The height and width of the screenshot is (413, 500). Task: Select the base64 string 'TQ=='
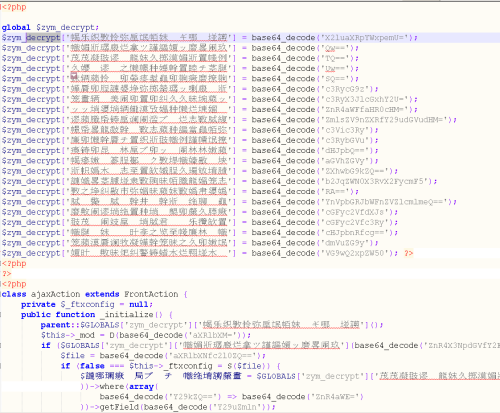pyautogui.click(x=335, y=58)
